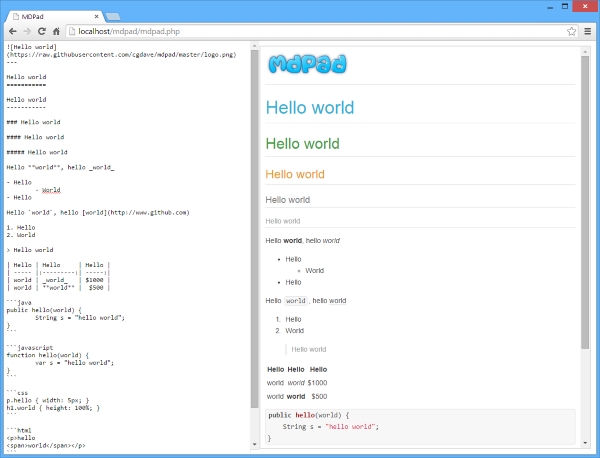Click the '##### Hello world' line in the editor

(x=37, y=152)
